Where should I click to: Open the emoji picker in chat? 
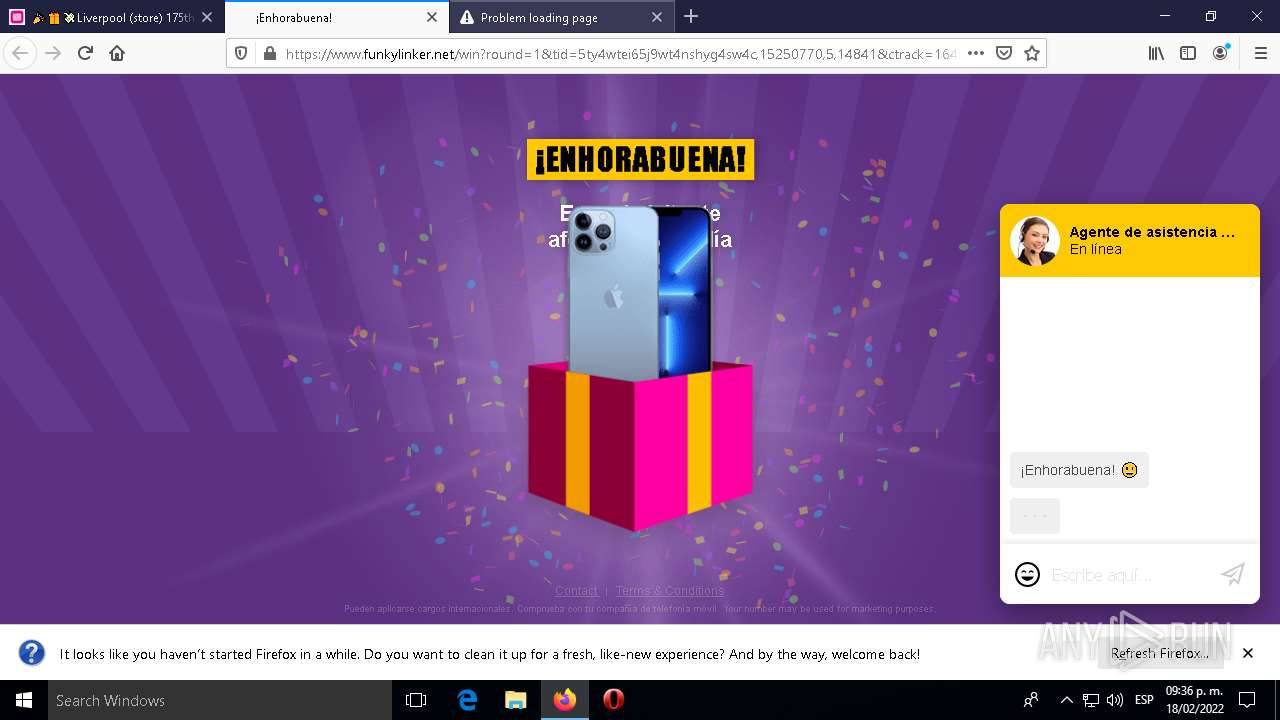(x=1027, y=574)
